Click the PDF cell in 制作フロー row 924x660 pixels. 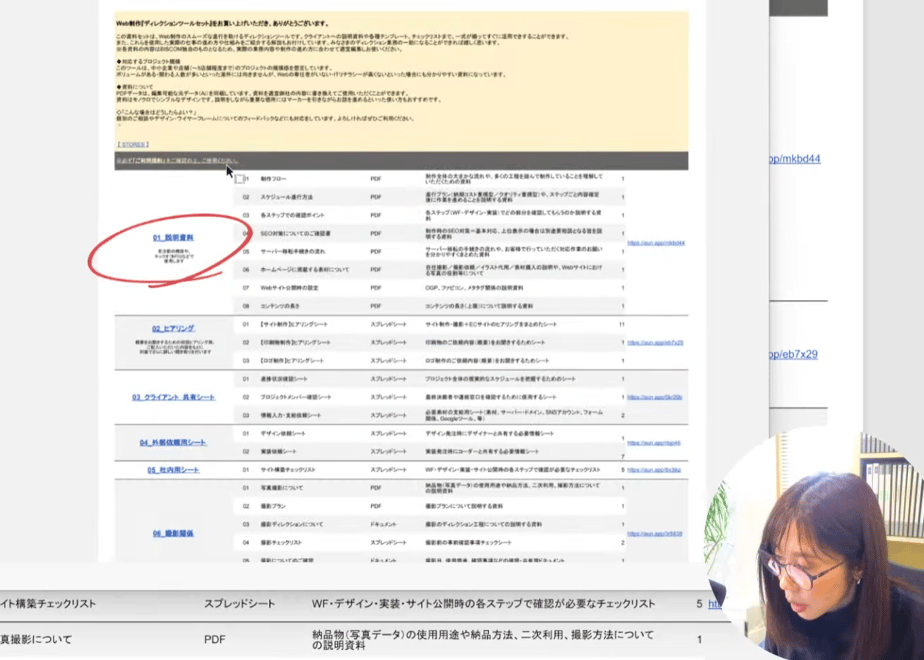[x=376, y=179]
